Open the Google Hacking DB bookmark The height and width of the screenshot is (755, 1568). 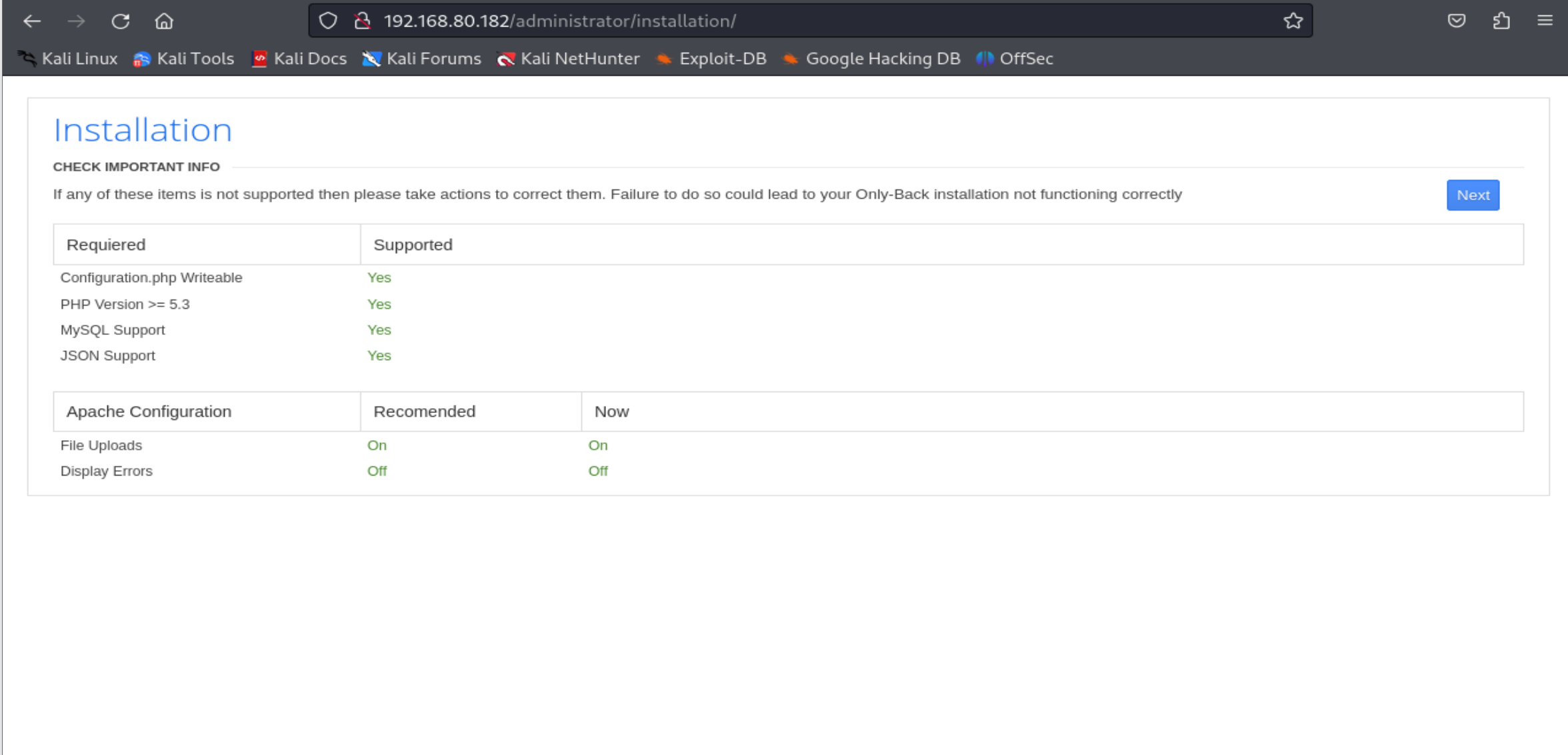871,59
